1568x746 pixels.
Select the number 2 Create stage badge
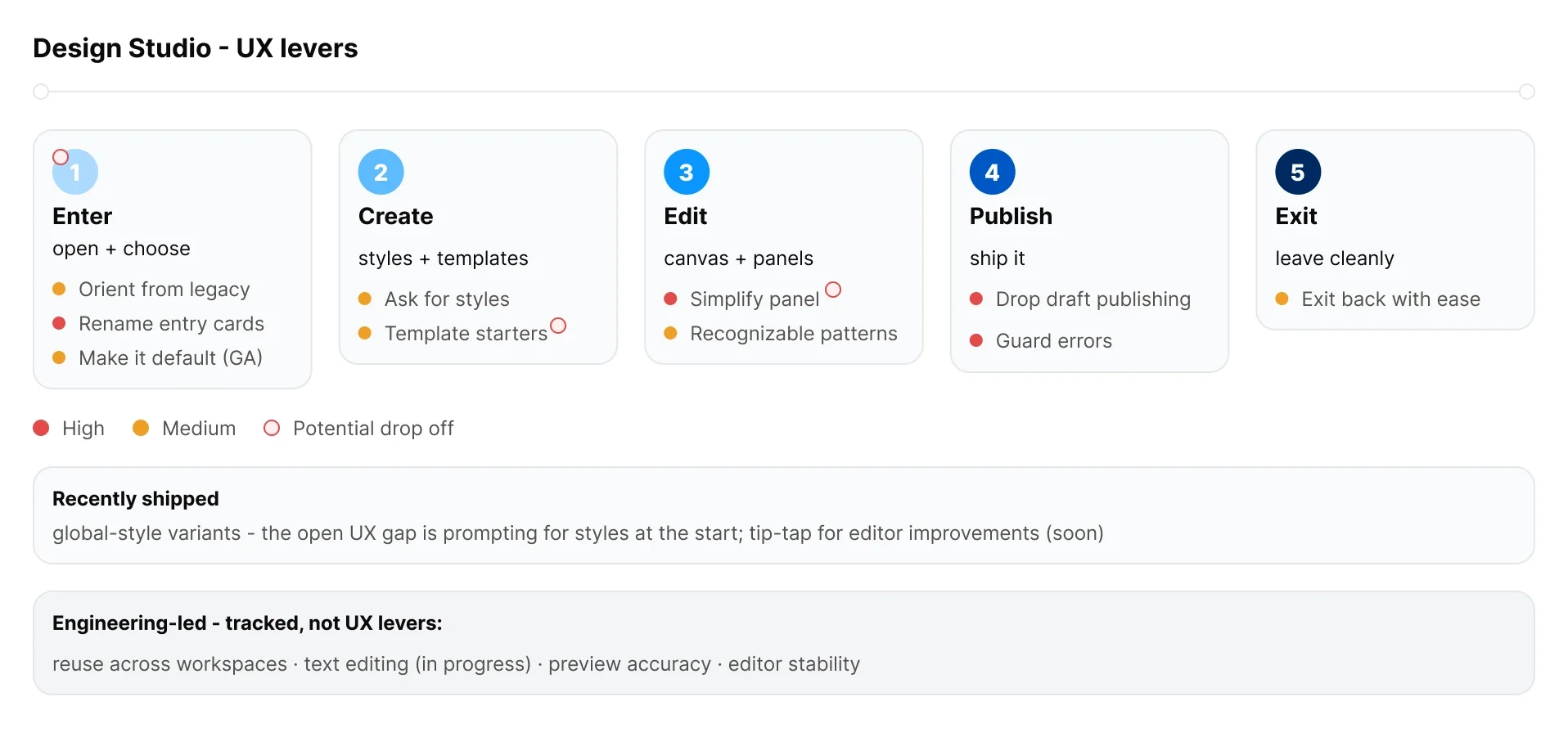(x=381, y=172)
